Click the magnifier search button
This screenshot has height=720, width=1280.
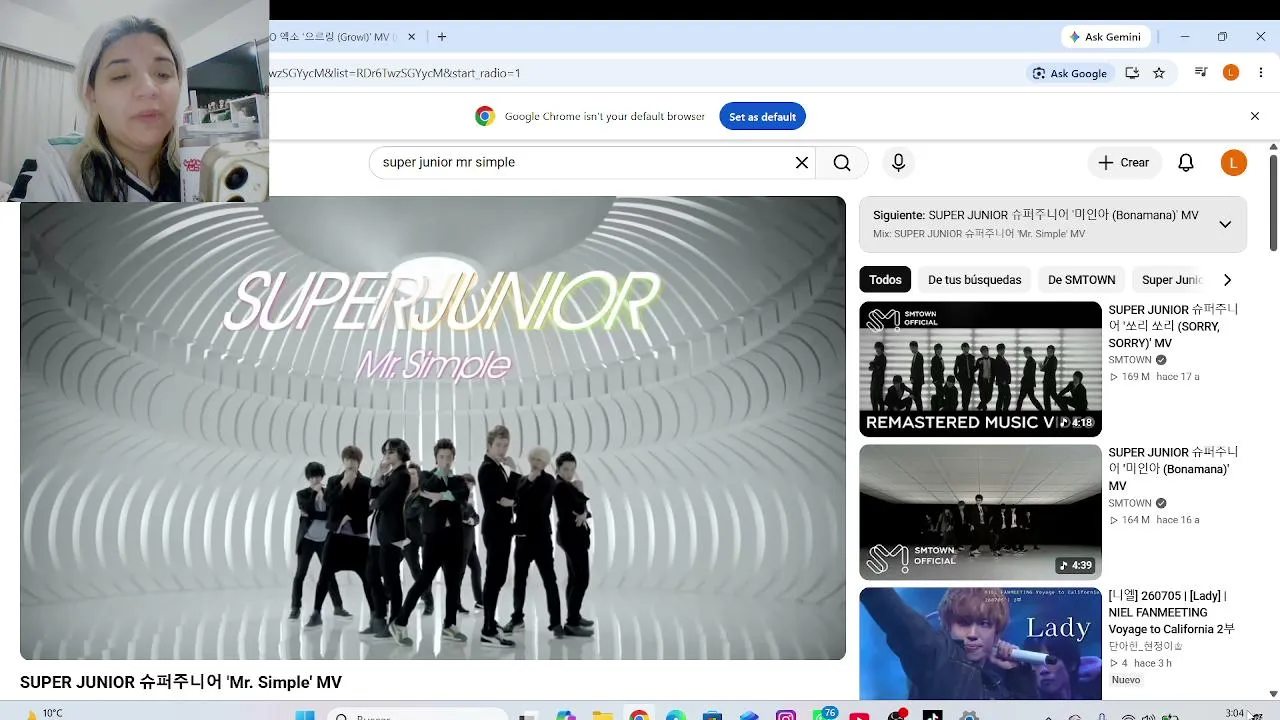click(x=842, y=163)
